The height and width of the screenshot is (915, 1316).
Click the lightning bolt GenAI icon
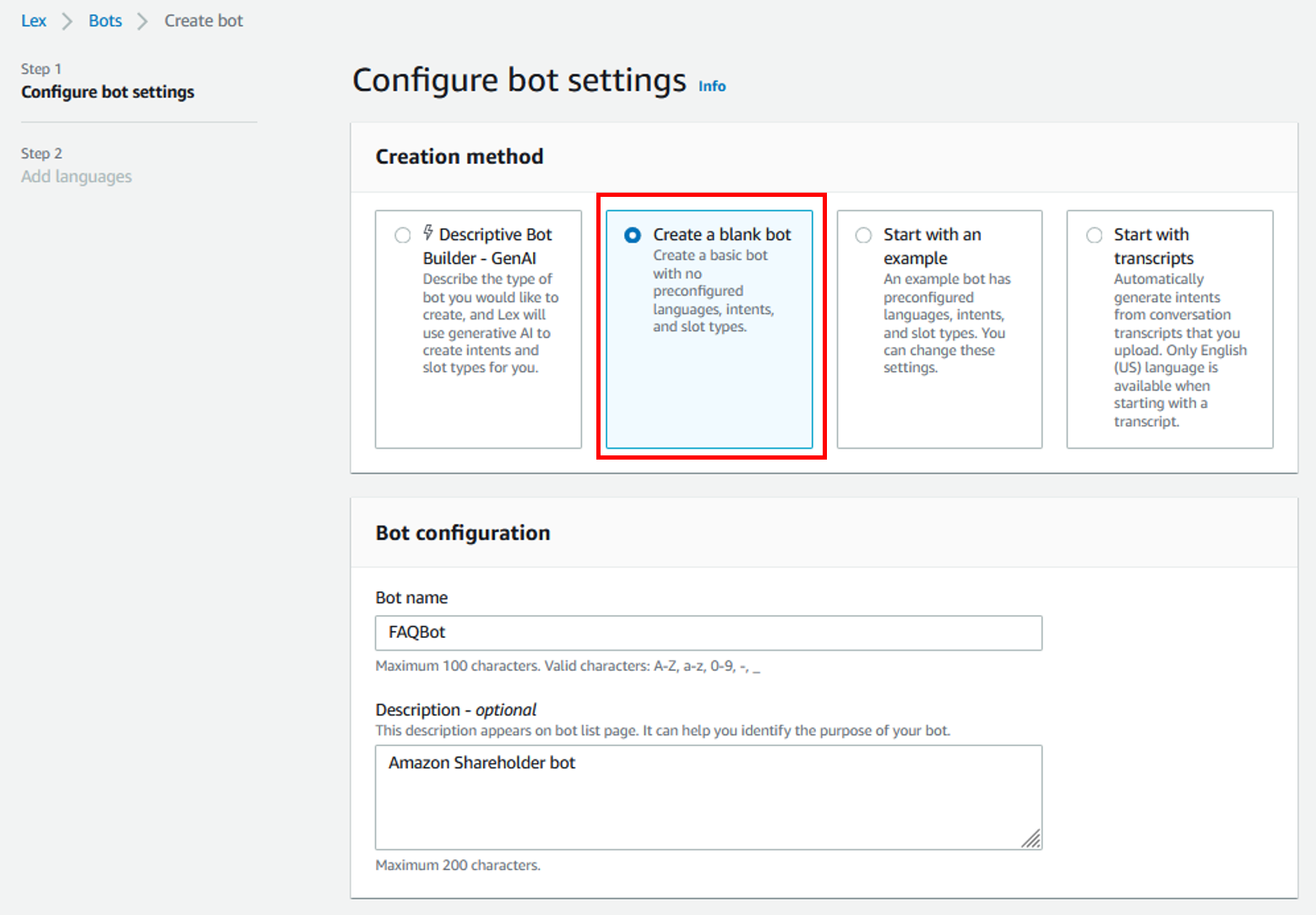pyautogui.click(x=428, y=232)
